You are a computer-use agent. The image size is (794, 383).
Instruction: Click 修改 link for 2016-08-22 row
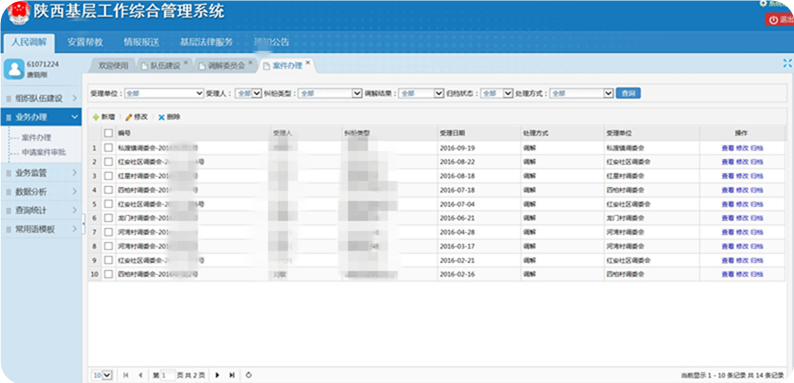pyautogui.click(x=742, y=162)
